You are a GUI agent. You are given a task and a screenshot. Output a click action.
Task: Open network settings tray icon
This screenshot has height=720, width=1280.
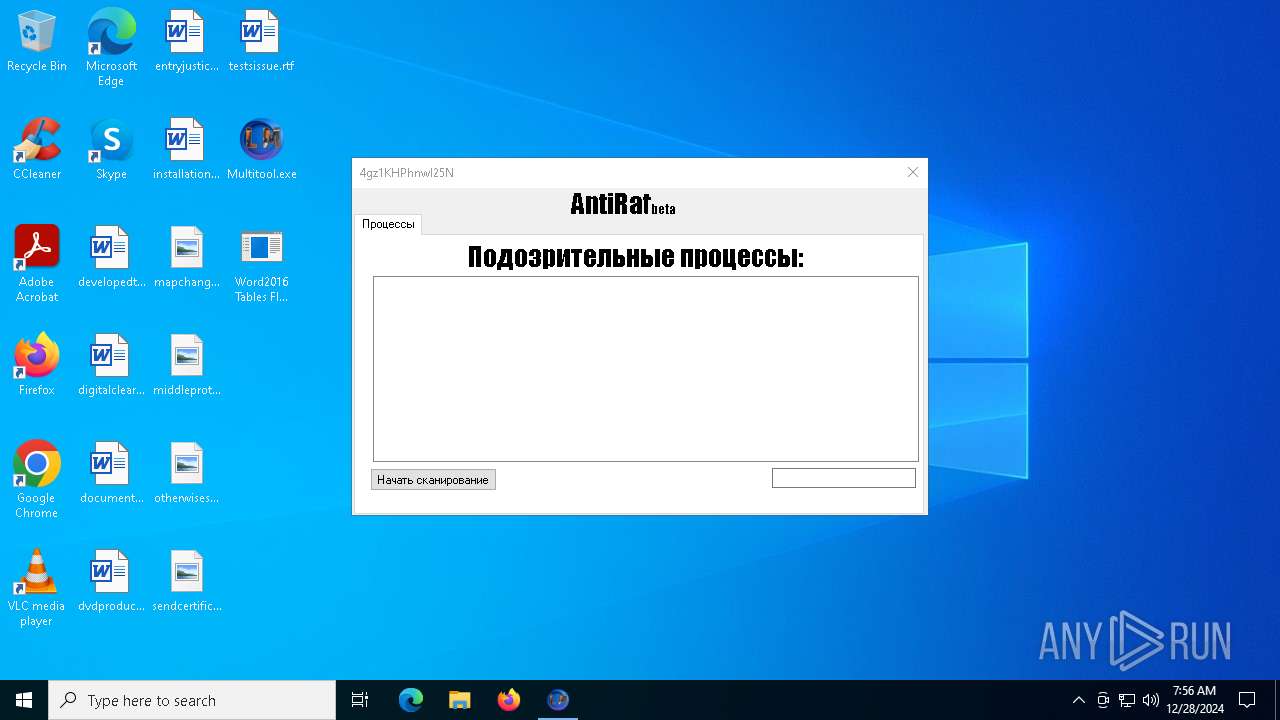coord(1127,700)
